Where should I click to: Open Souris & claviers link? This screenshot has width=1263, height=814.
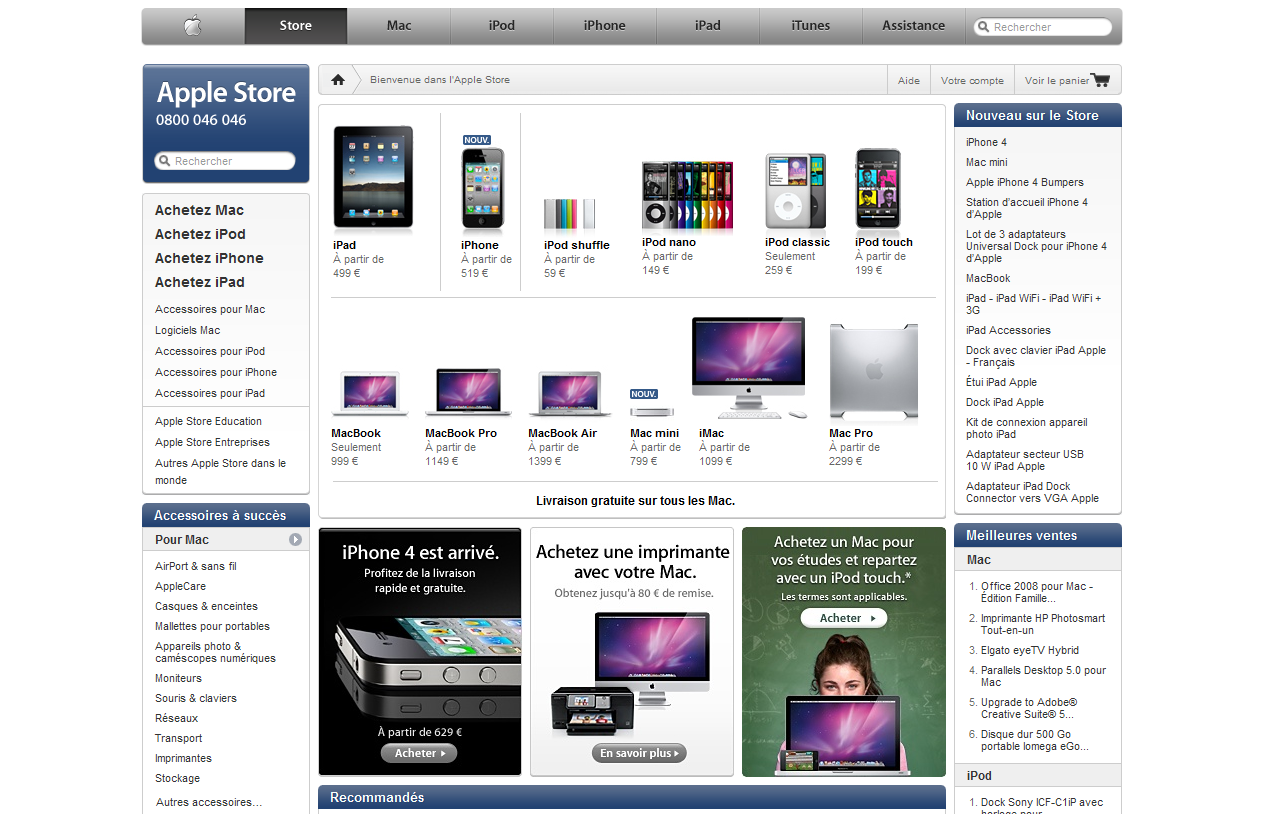tap(196, 698)
